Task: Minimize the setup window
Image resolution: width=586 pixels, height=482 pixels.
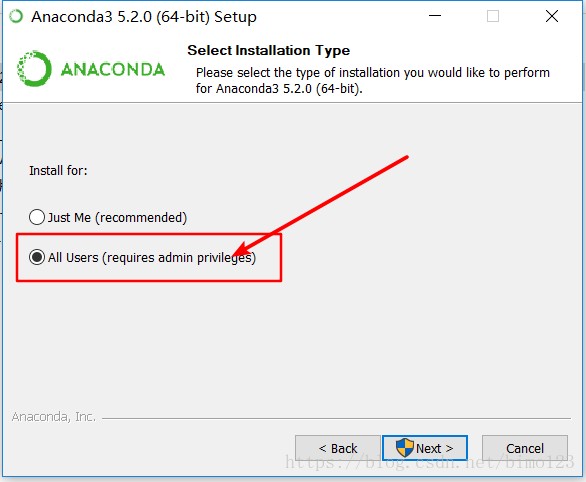Action: tap(435, 16)
